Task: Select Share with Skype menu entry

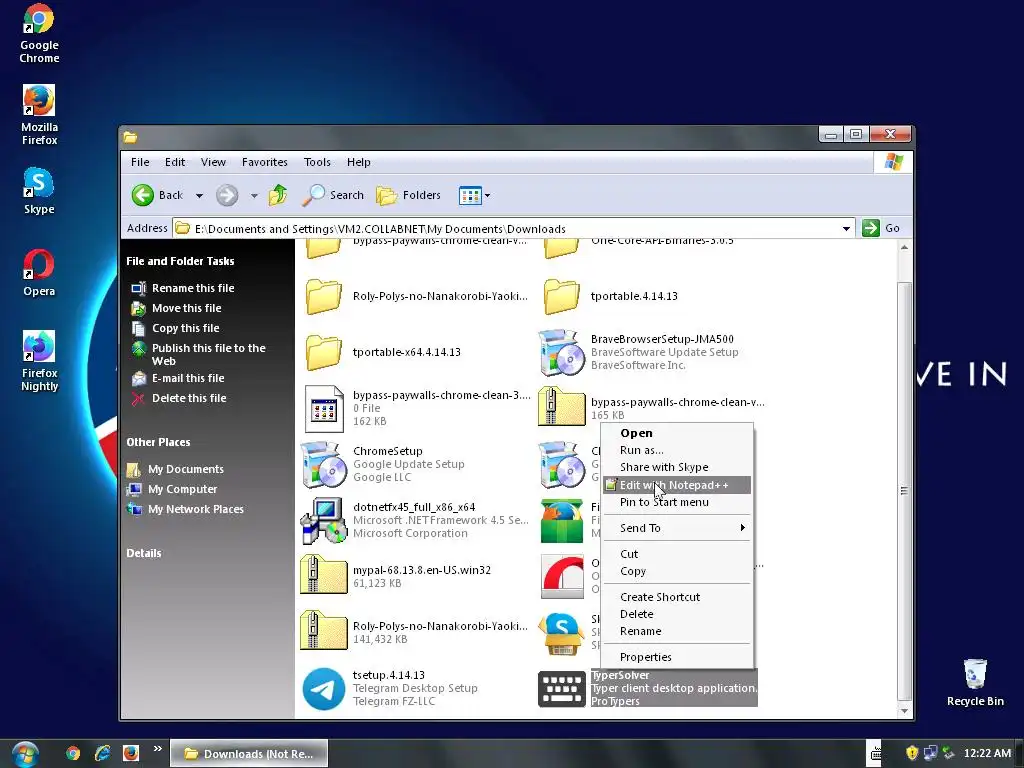Action: [x=677, y=467]
